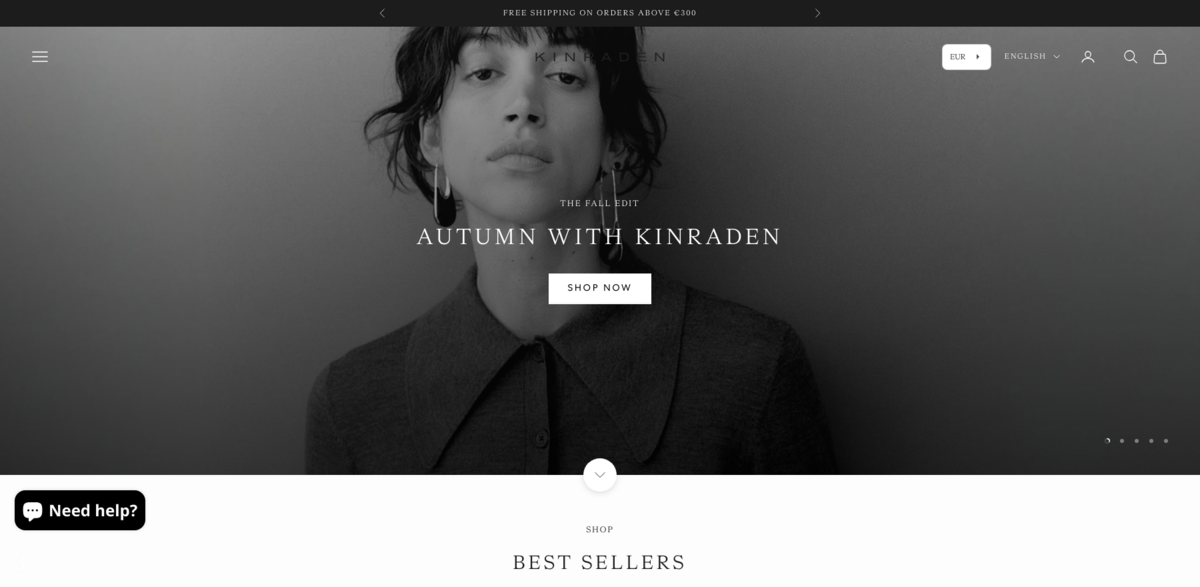Select the second slideshow dot
This screenshot has width=1200, height=587.
[1122, 440]
